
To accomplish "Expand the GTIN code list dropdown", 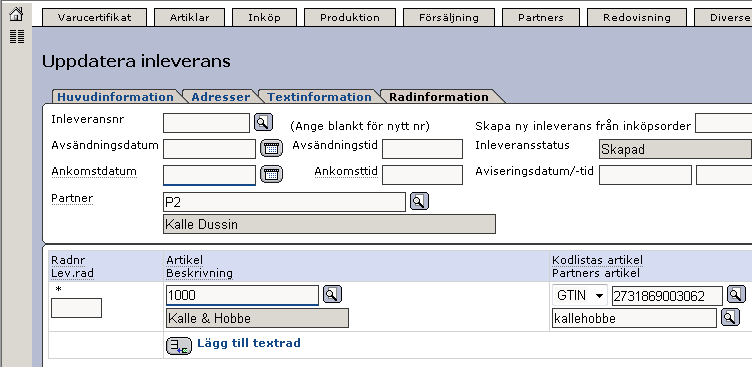I will pyautogui.click(x=580, y=296).
